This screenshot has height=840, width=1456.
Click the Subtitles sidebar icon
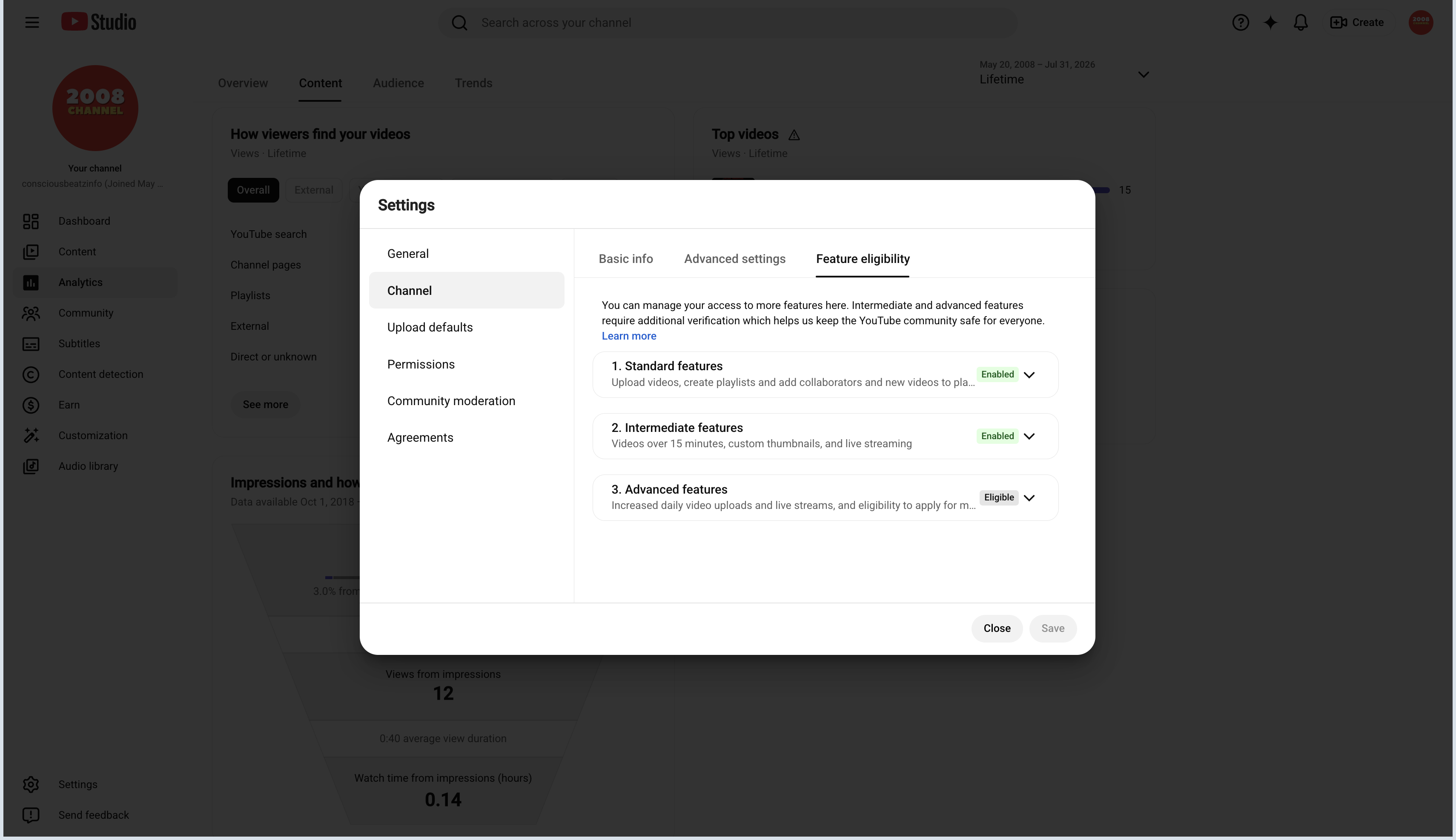coord(31,344)
